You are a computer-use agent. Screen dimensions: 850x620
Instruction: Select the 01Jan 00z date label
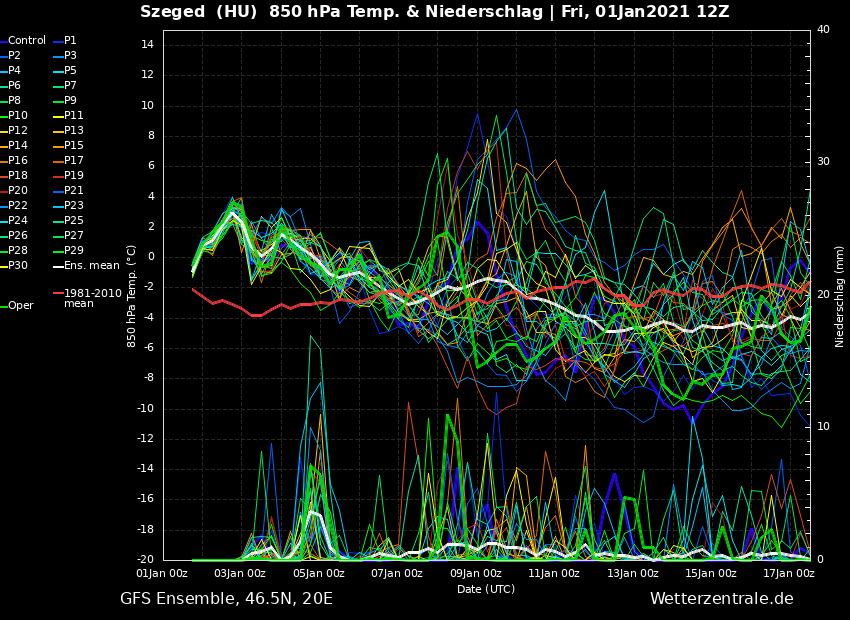tap(162, 573)
